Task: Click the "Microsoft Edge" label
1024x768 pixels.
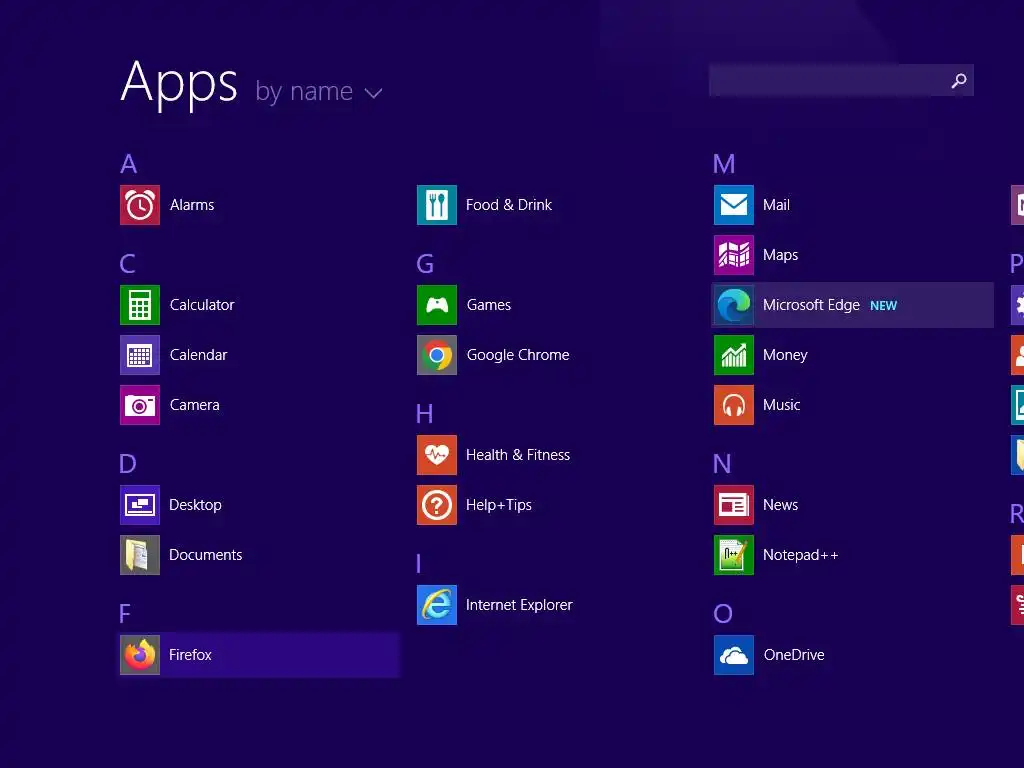Action: pyautogui.click(x=811, y=305)
